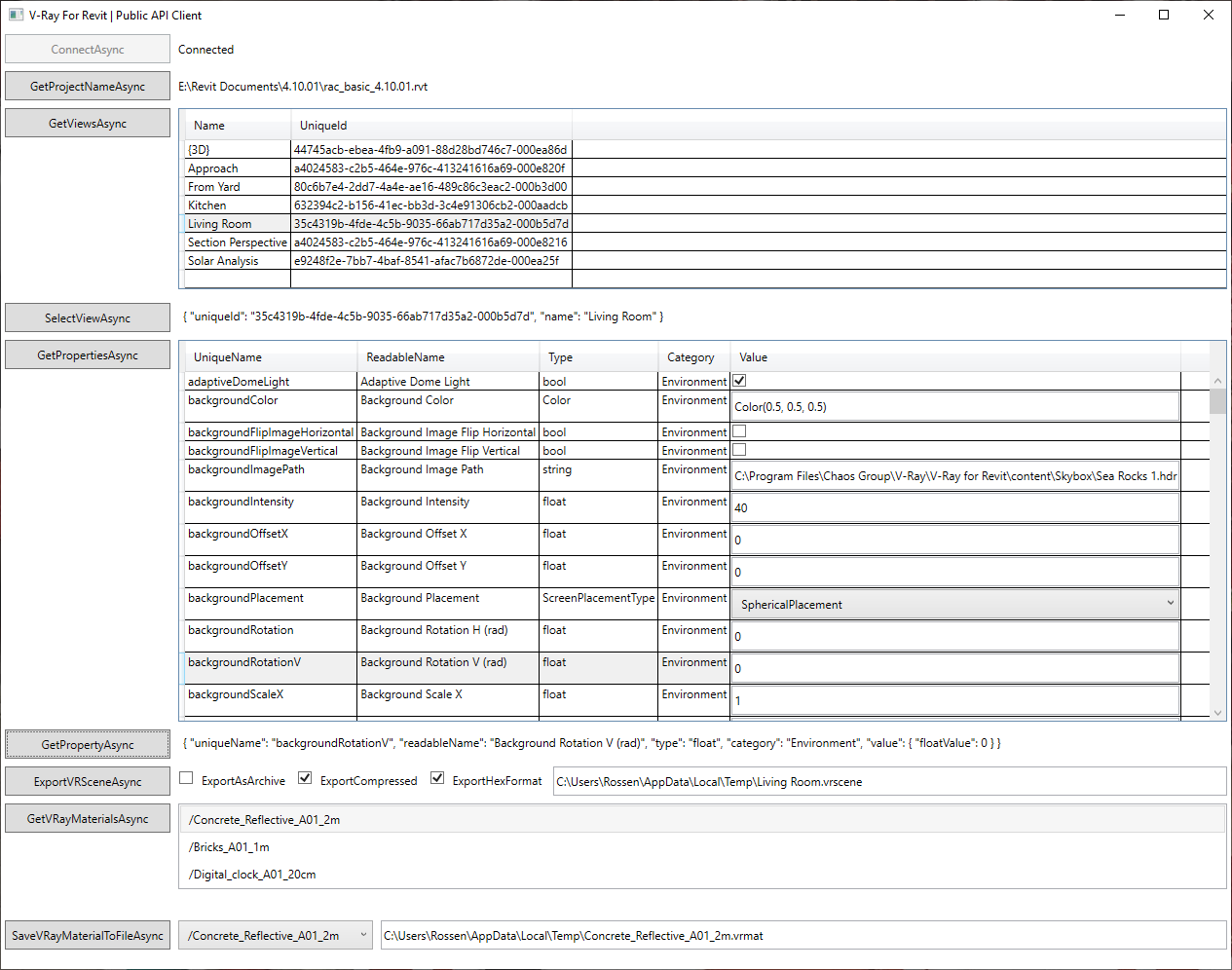Uncheck the ExportCompressed checkbox

point(305,778)
